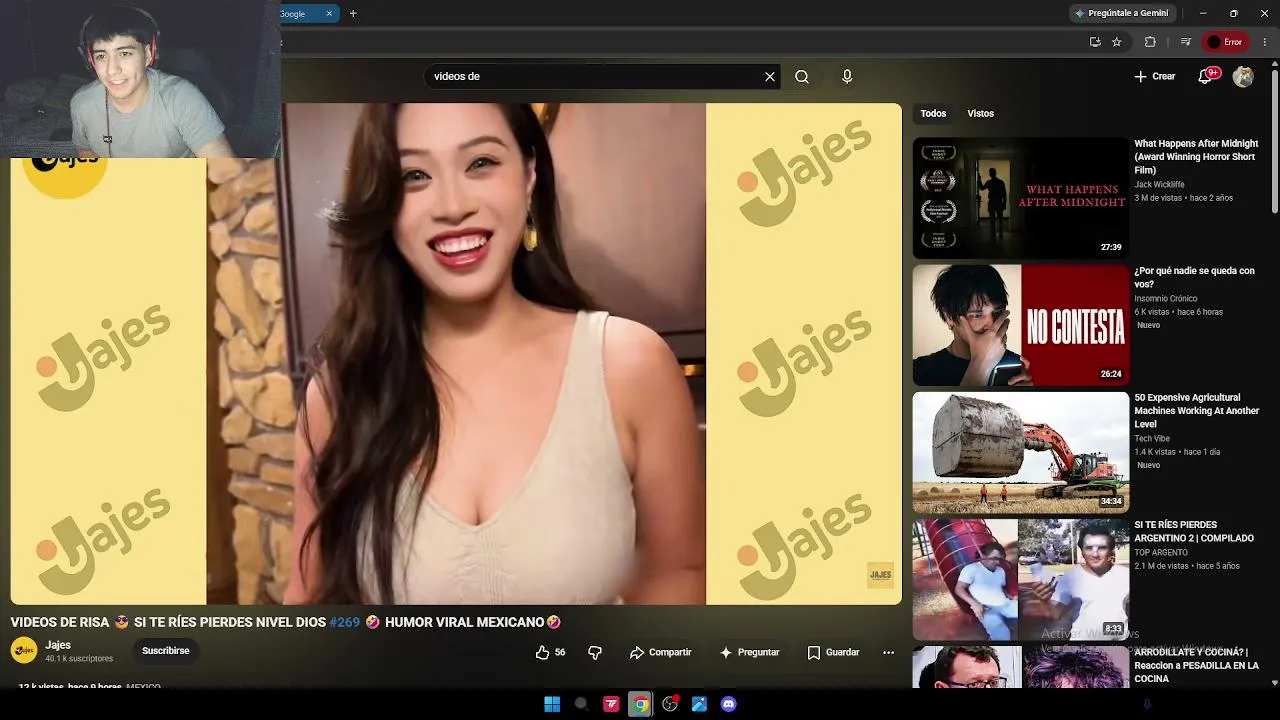Open the YouTube account avatar menu
The height and width of the screenshot is (720, 1280).
[x=1243, y=77]
